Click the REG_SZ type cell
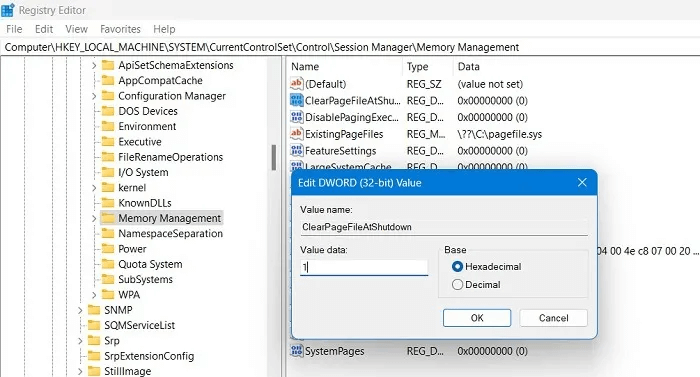Image resolution: width=700 pixels, height=377 pixels. pyautogui.click(x=424, y=84)
